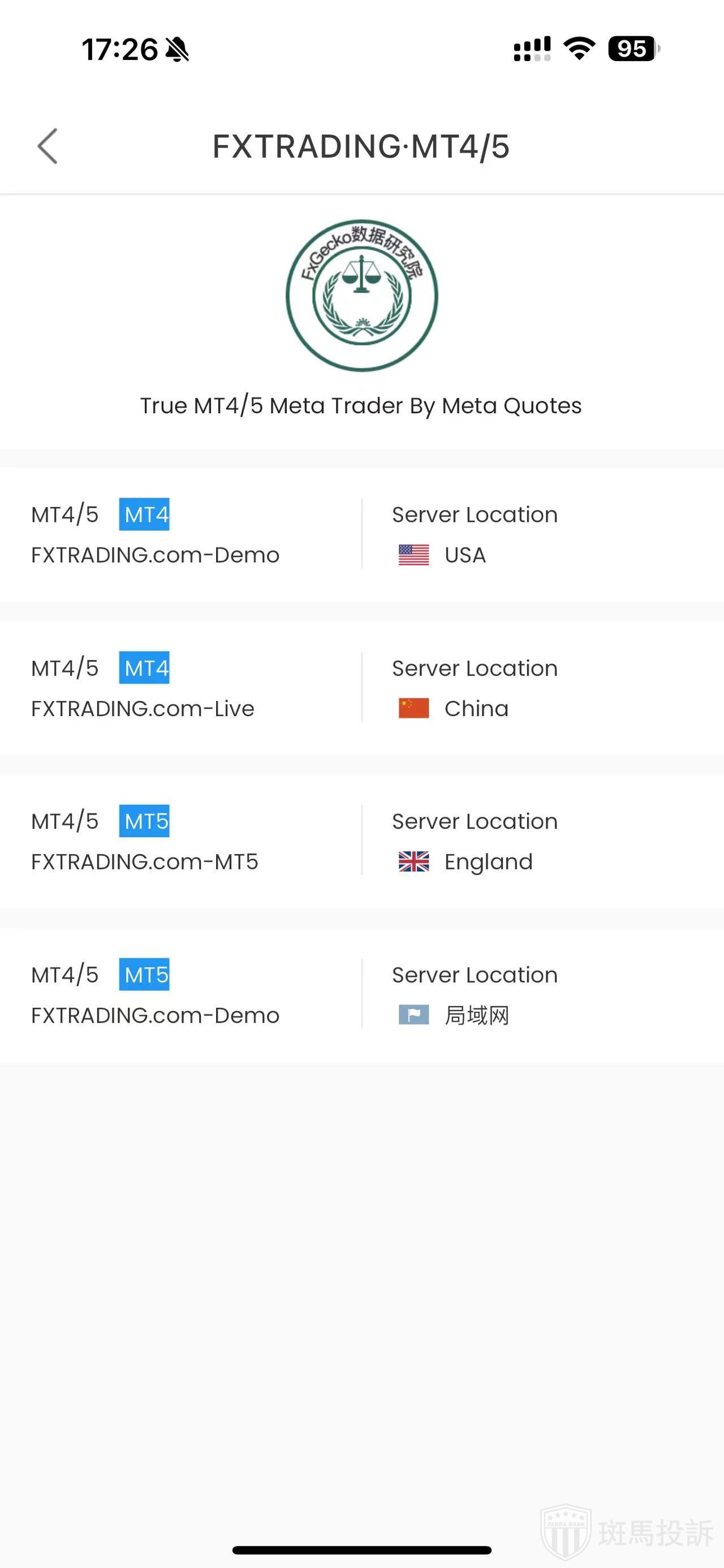Tap the USA flag icon

(x=413, y=555)
